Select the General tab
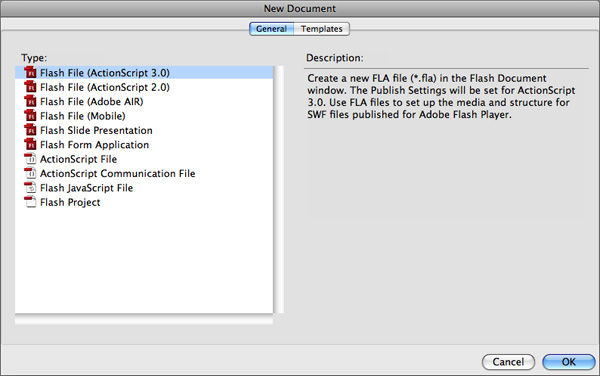The image size is (600, 376). click(x=271, y=29)
